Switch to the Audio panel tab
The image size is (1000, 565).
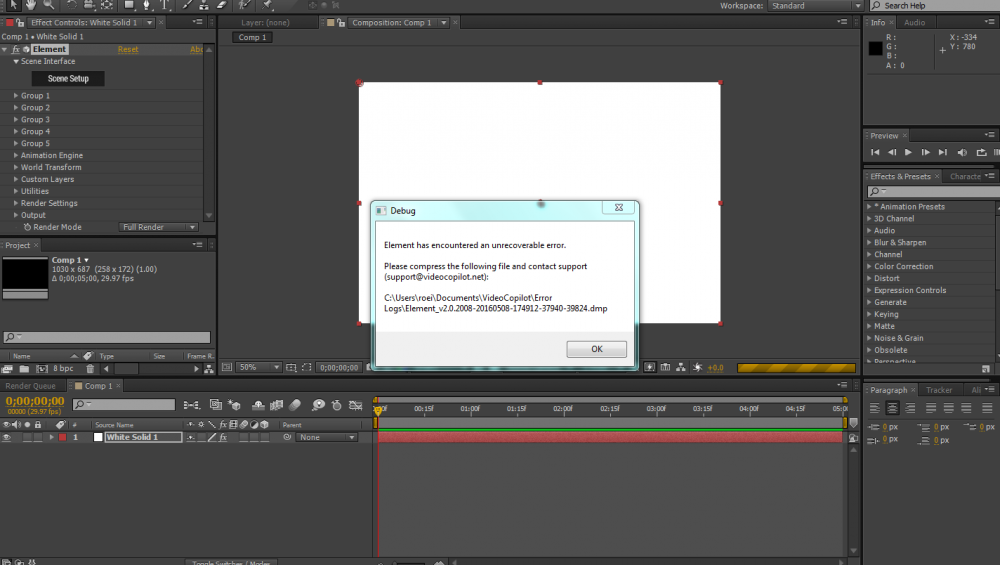click(914, 22)
